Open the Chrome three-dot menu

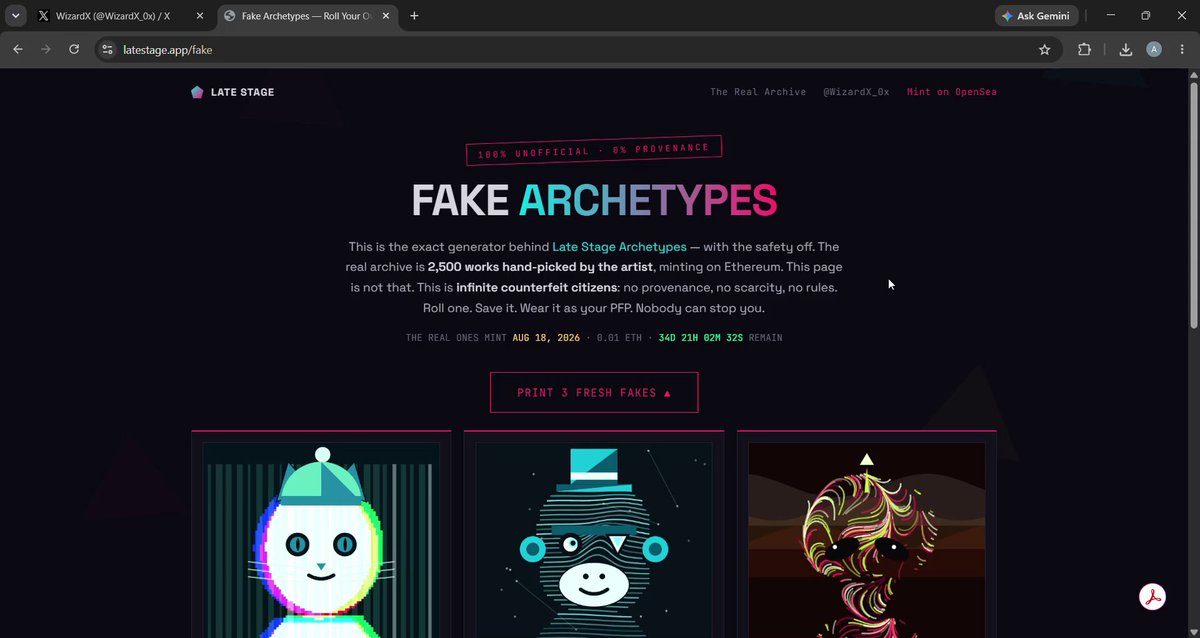[1182, 50]
